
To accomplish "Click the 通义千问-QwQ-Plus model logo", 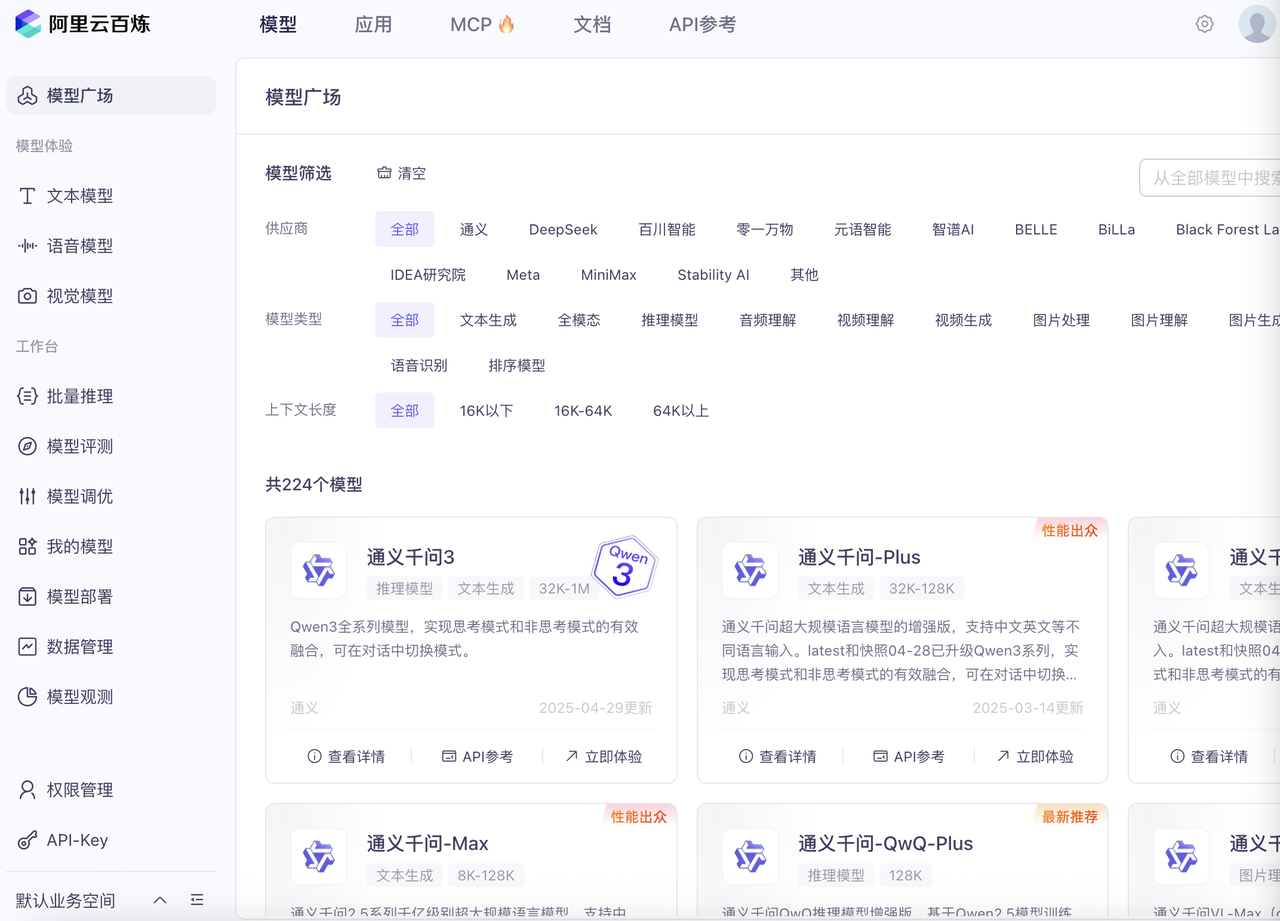I will pos(750,857).
